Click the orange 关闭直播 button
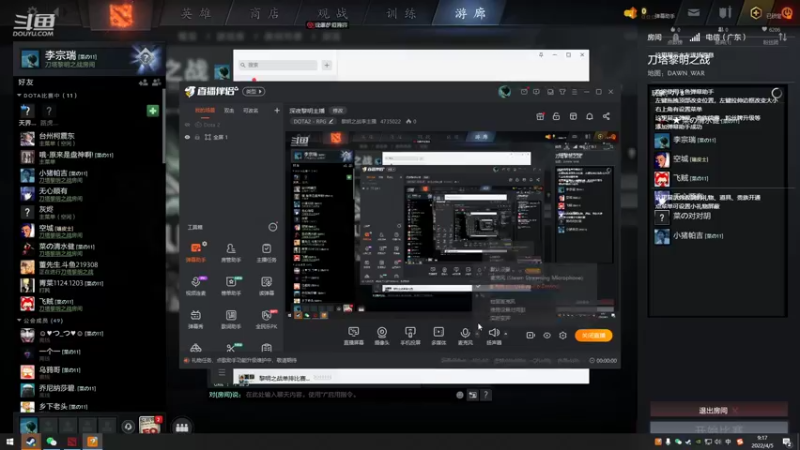Viewport: 800px width, 450px height. coord(593,335)
